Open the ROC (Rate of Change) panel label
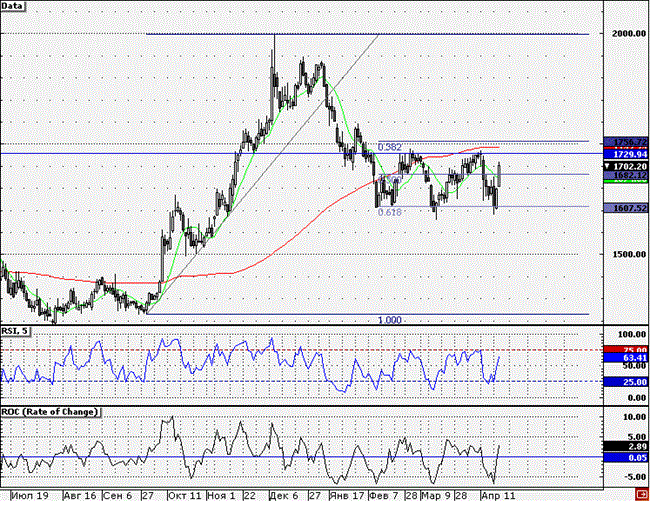Image resolution: width=650 pixels, height=506 pixels. pyautogui.click(x=51, y=412)
